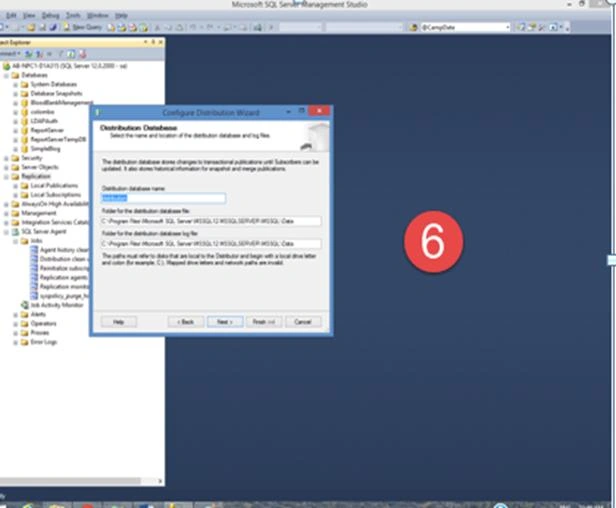This screenshot has height=508, width=616.
Task: Click the Object Explorer horizontal scrollbar
Action: click(70, 481)
